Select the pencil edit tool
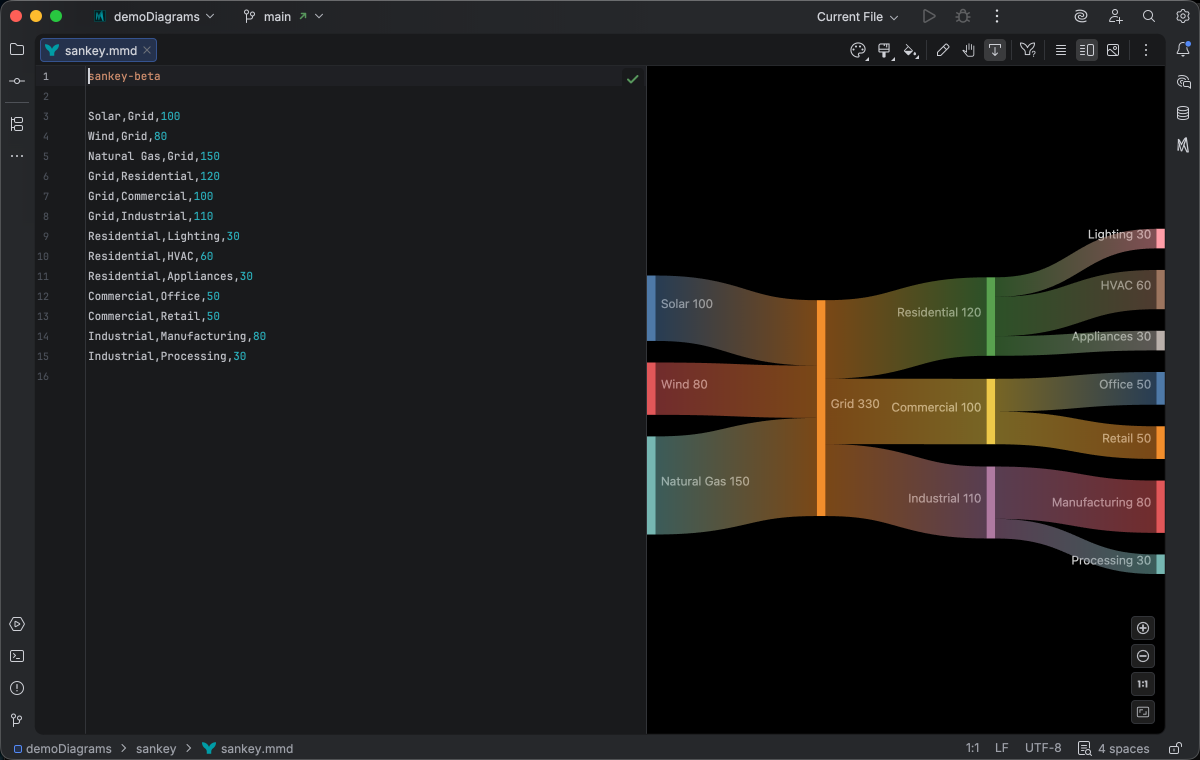The height and width of the screenshot is (760, 1200). click(x=942, y=50)
